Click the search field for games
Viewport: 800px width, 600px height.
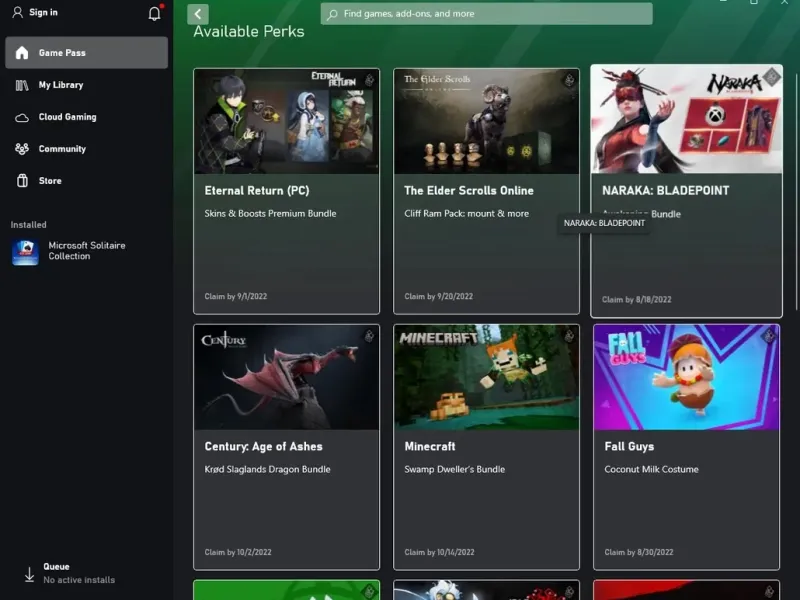click(486, 14)
